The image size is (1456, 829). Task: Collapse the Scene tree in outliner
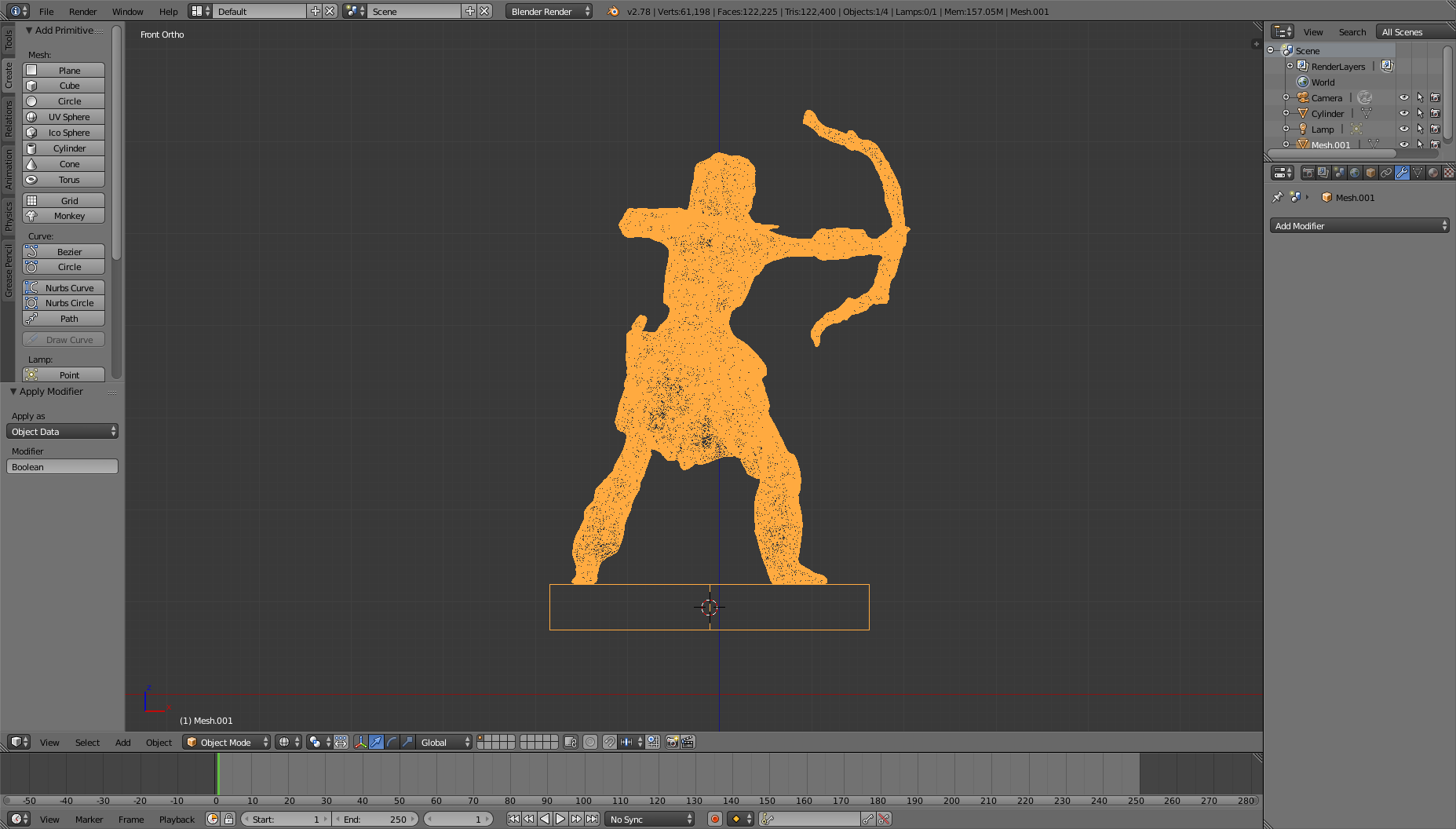[1271, 50]
